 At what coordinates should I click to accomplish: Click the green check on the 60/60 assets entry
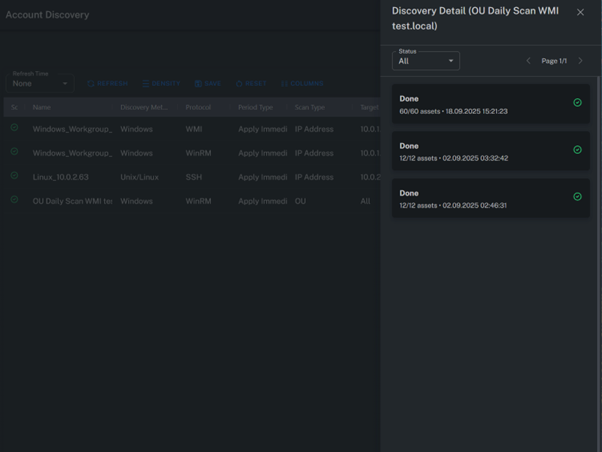click(x=577, y=103)
